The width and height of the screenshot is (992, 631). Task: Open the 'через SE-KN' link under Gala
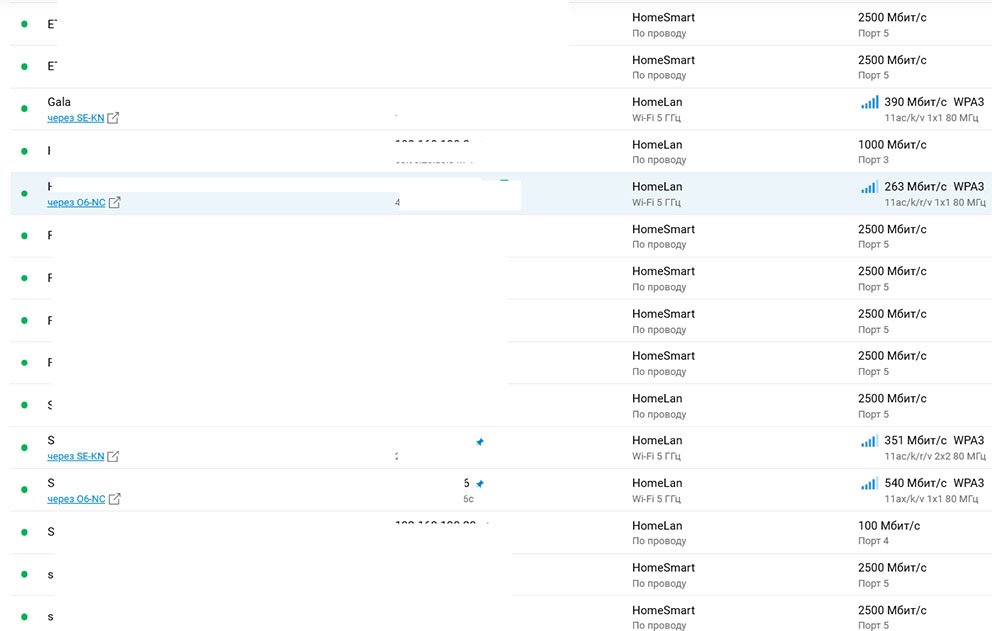coord(76,118)
